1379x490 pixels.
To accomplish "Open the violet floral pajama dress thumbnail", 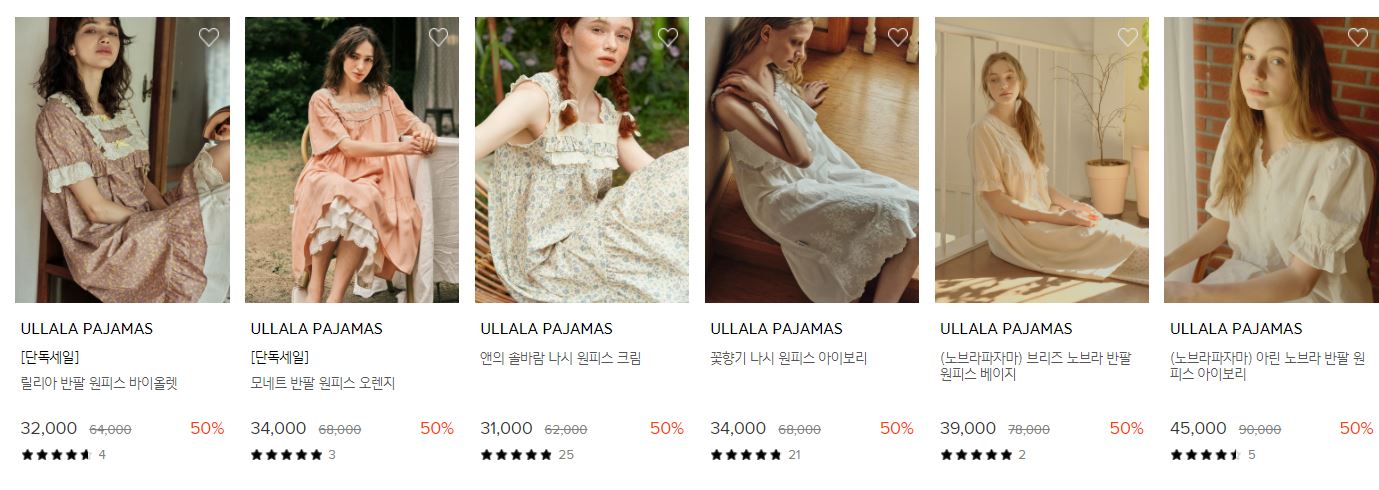I will [122, 160].
